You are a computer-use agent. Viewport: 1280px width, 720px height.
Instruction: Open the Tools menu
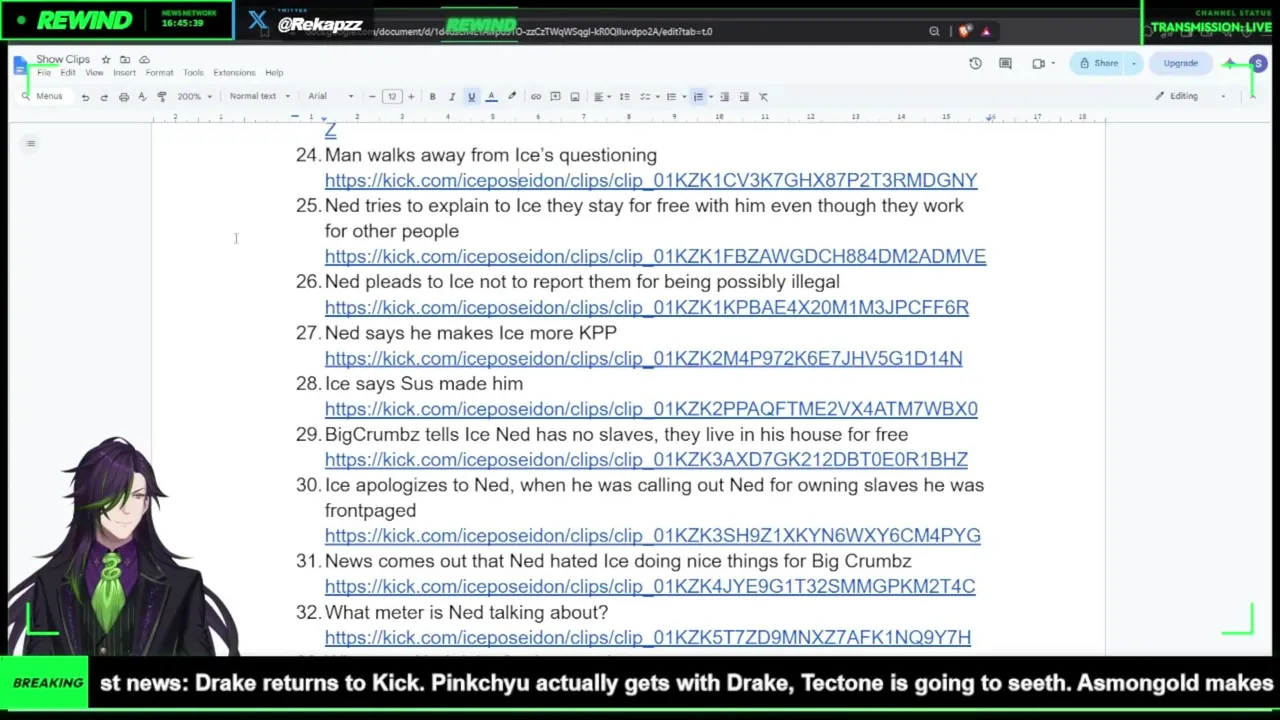click(x=193, y=73)
